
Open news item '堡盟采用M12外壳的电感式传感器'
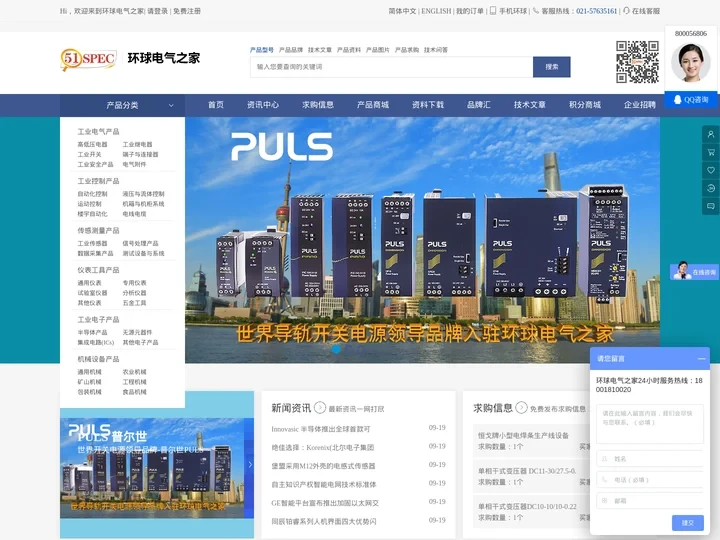point(323,466)
